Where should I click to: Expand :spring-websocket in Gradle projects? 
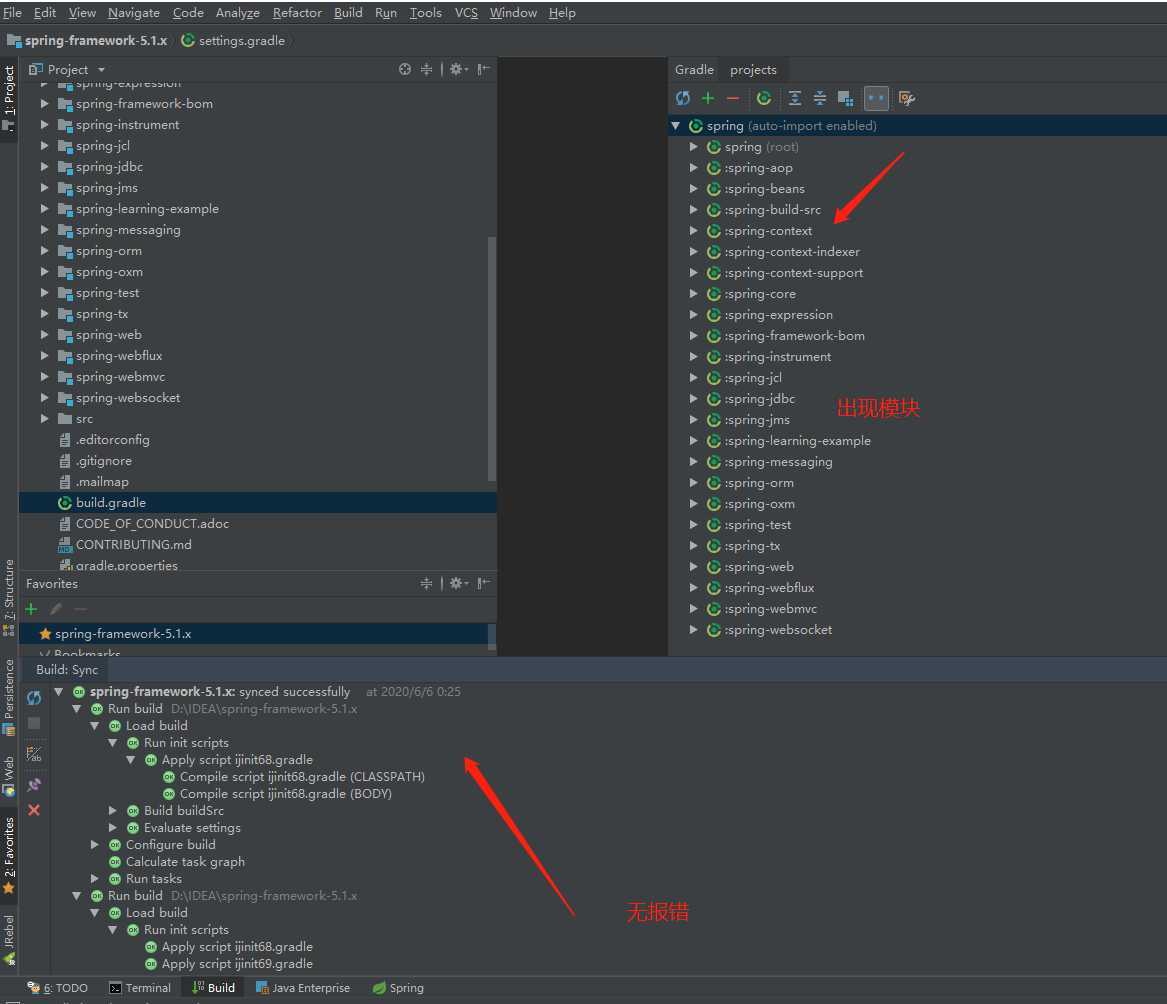[693, 630]
